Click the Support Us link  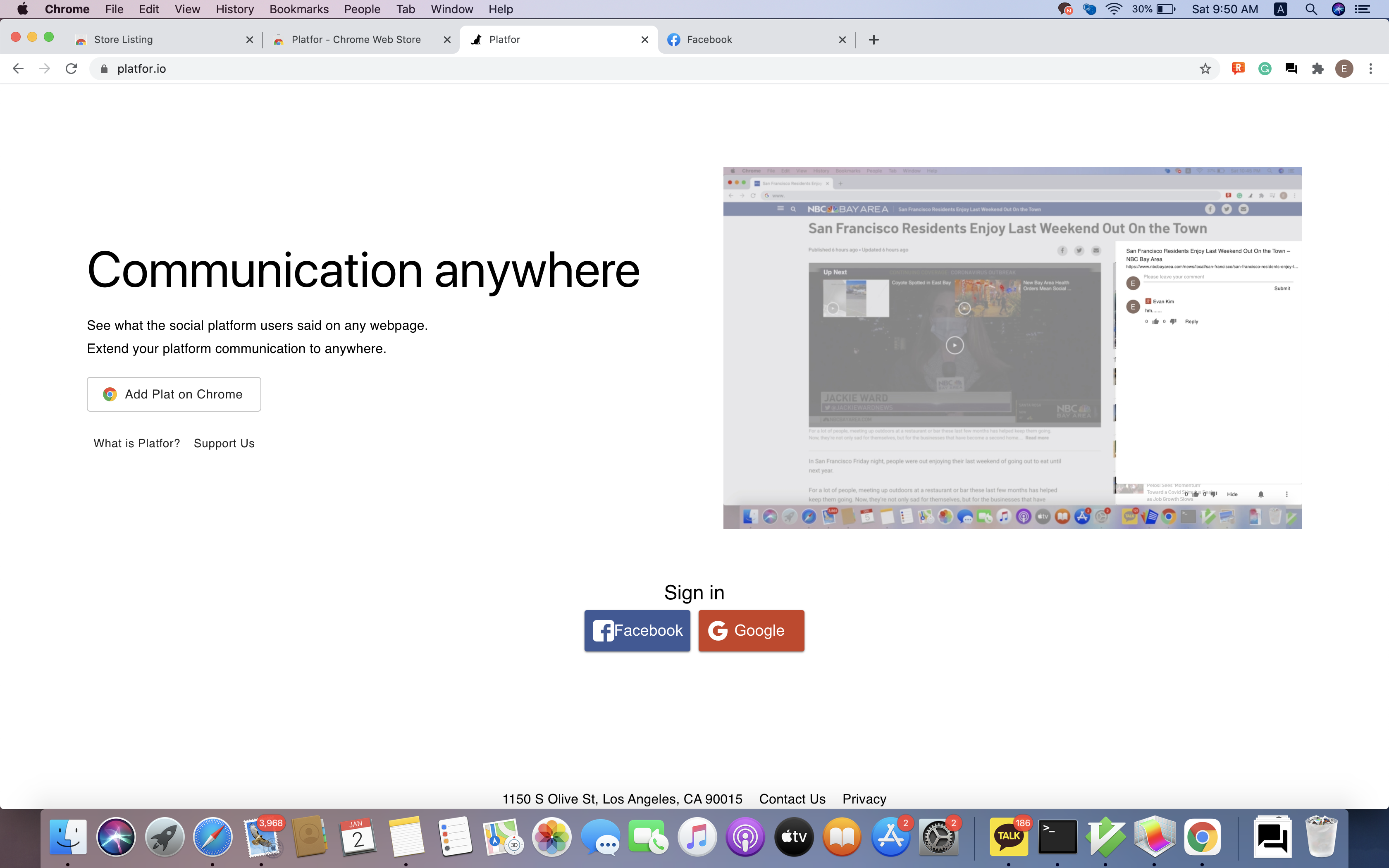point(224,443)
